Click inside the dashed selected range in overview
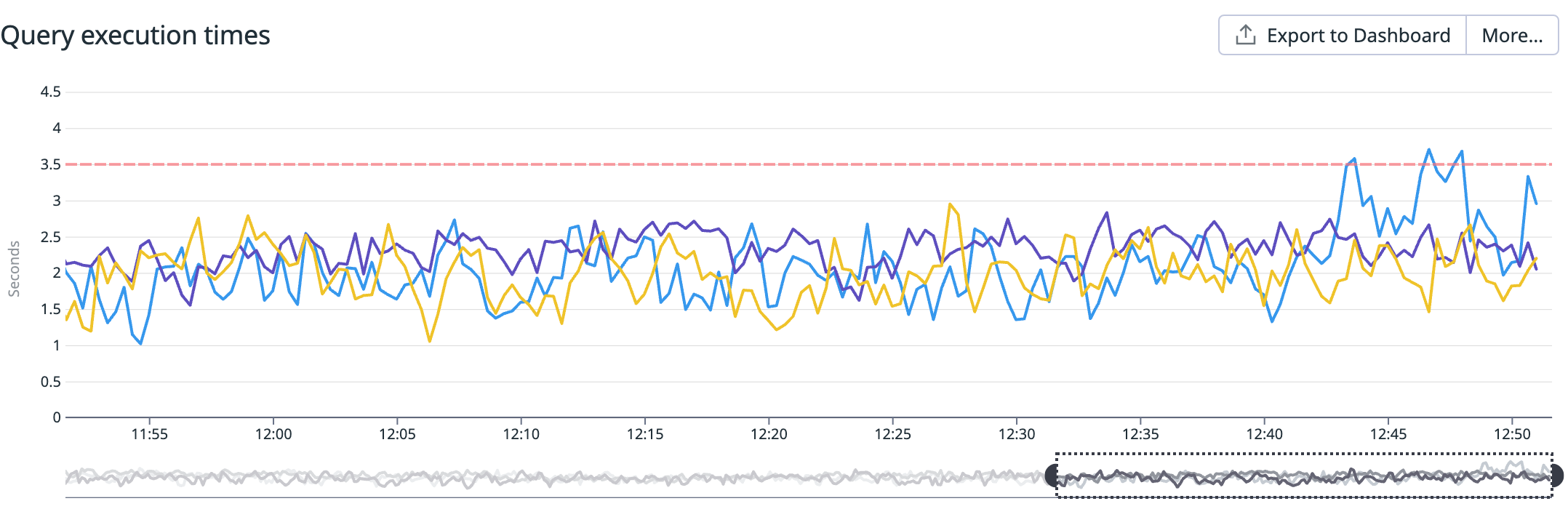The height and width of the screenshot is (525, 1568). click(x=1302, y=476)
